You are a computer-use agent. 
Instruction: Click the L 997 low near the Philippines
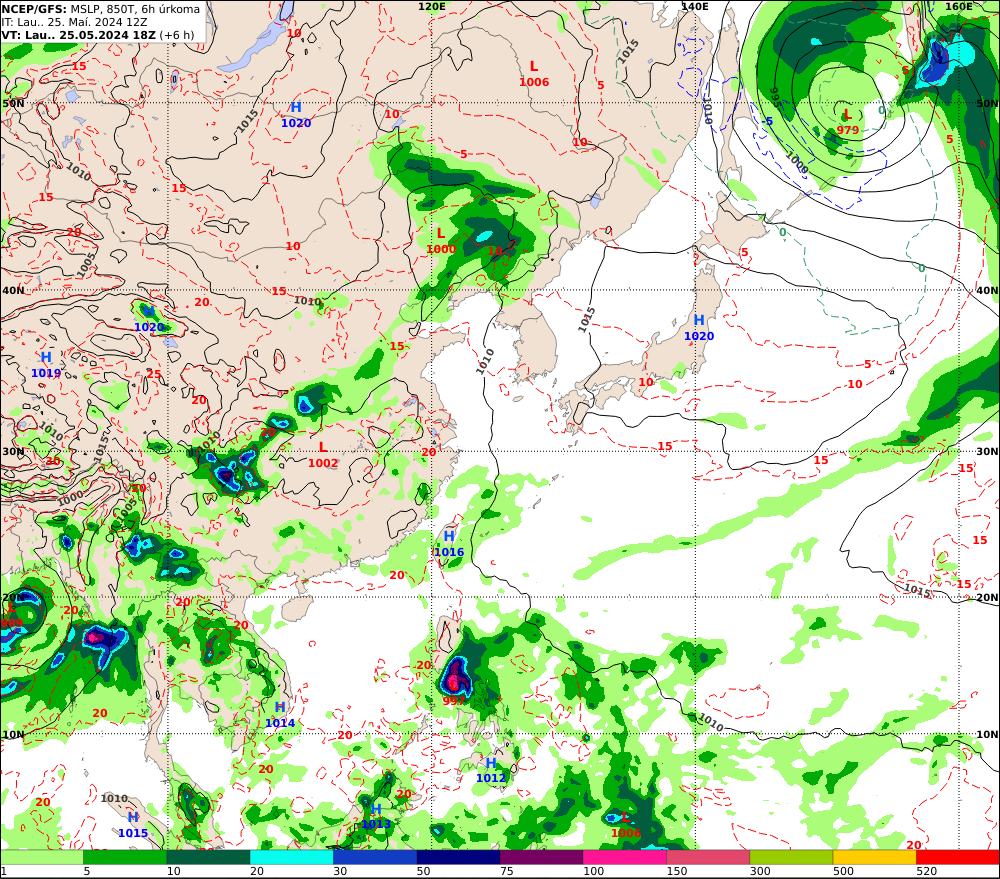click(454, 693)
